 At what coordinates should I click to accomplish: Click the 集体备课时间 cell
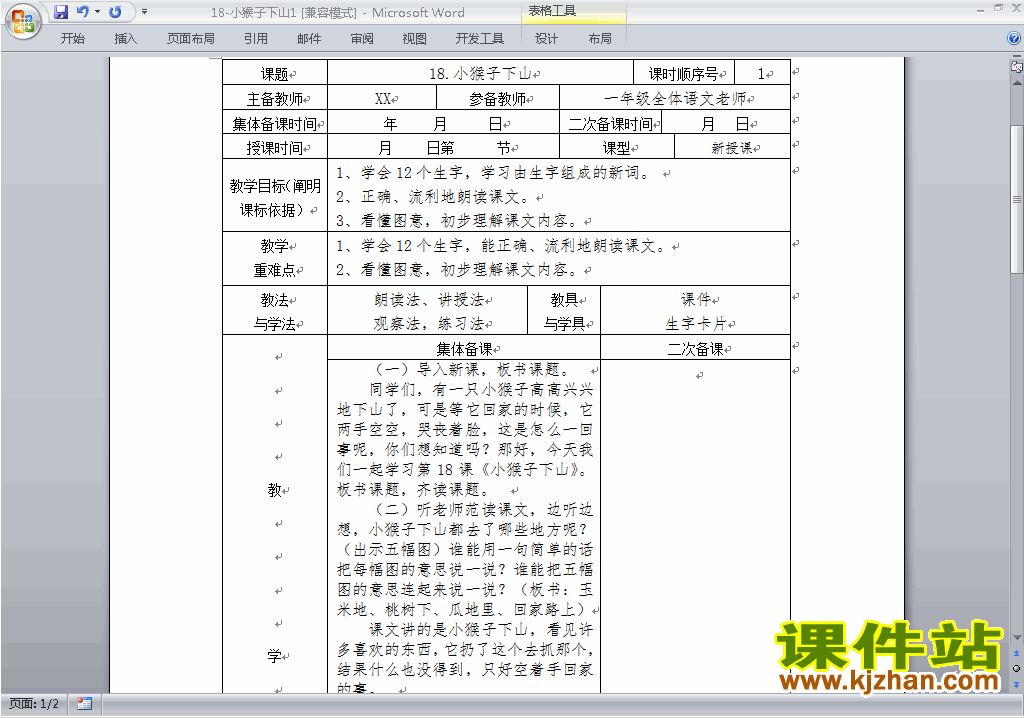[275, 123]
